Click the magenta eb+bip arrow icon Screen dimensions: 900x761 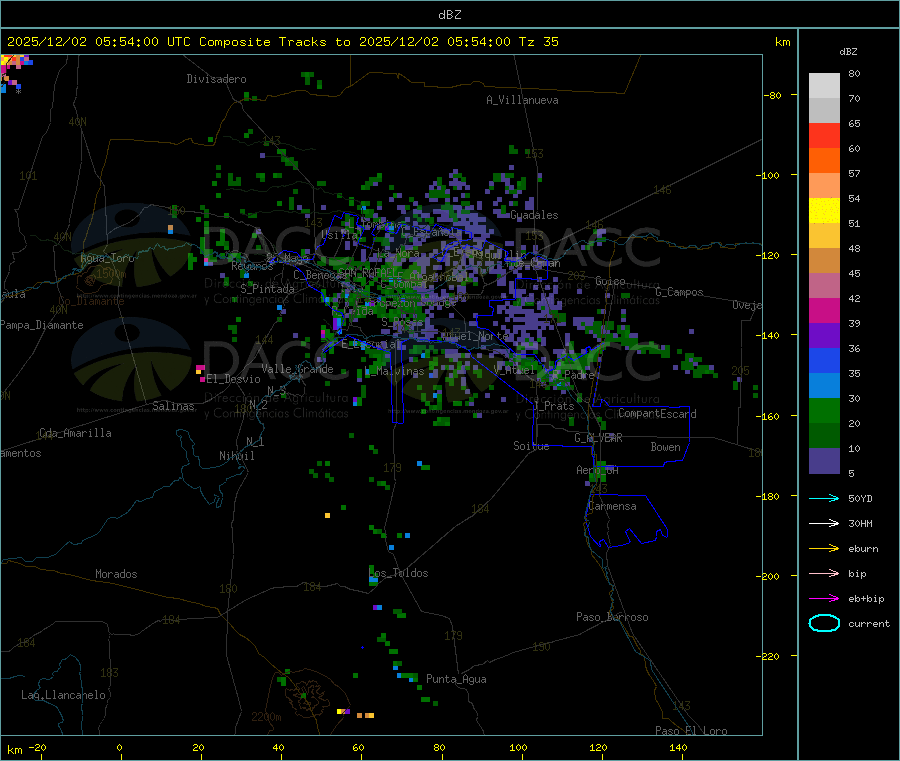pyautogui.click(x=824, y=598)
